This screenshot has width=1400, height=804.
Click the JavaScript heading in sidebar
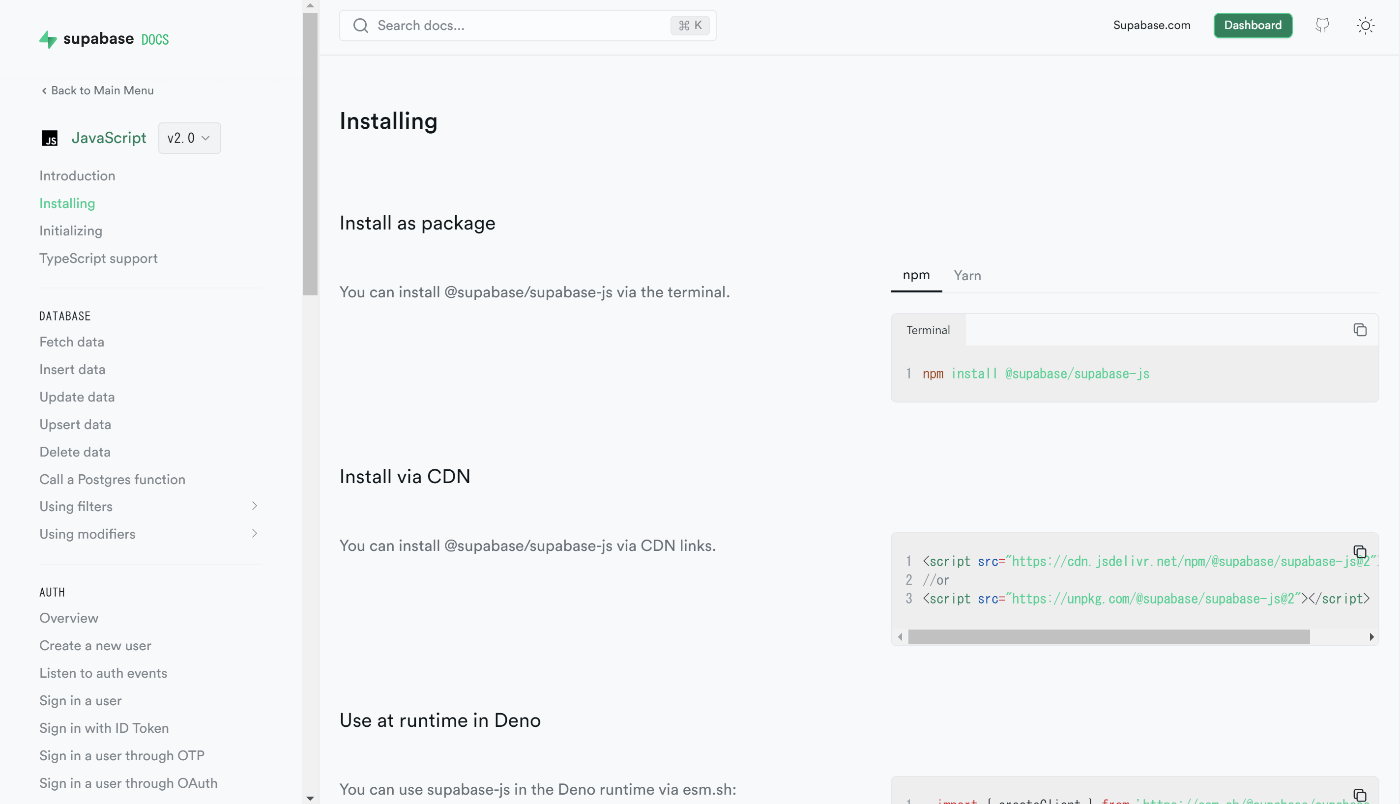pos(109,138)
